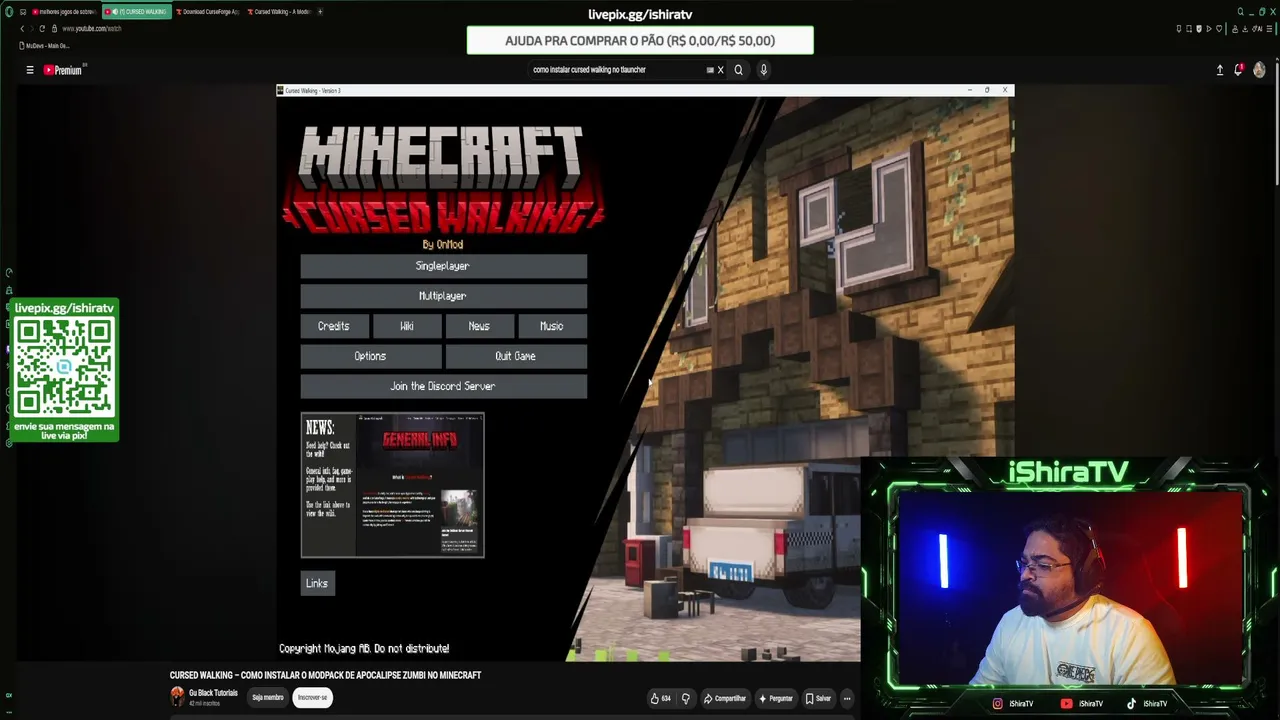This screenshot has height=720, width=1280.
Task: Open the YouTube upload/create icon
Action: tap(1220, 70)
